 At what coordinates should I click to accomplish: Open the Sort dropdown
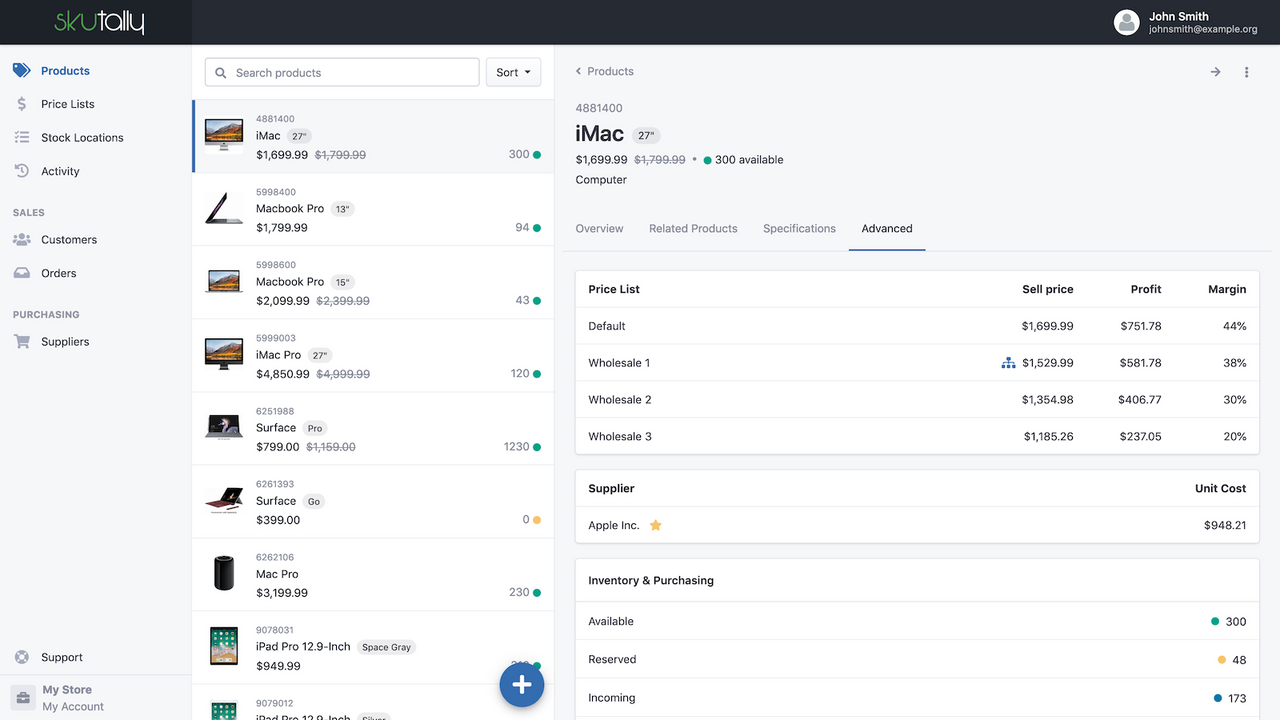513,72
